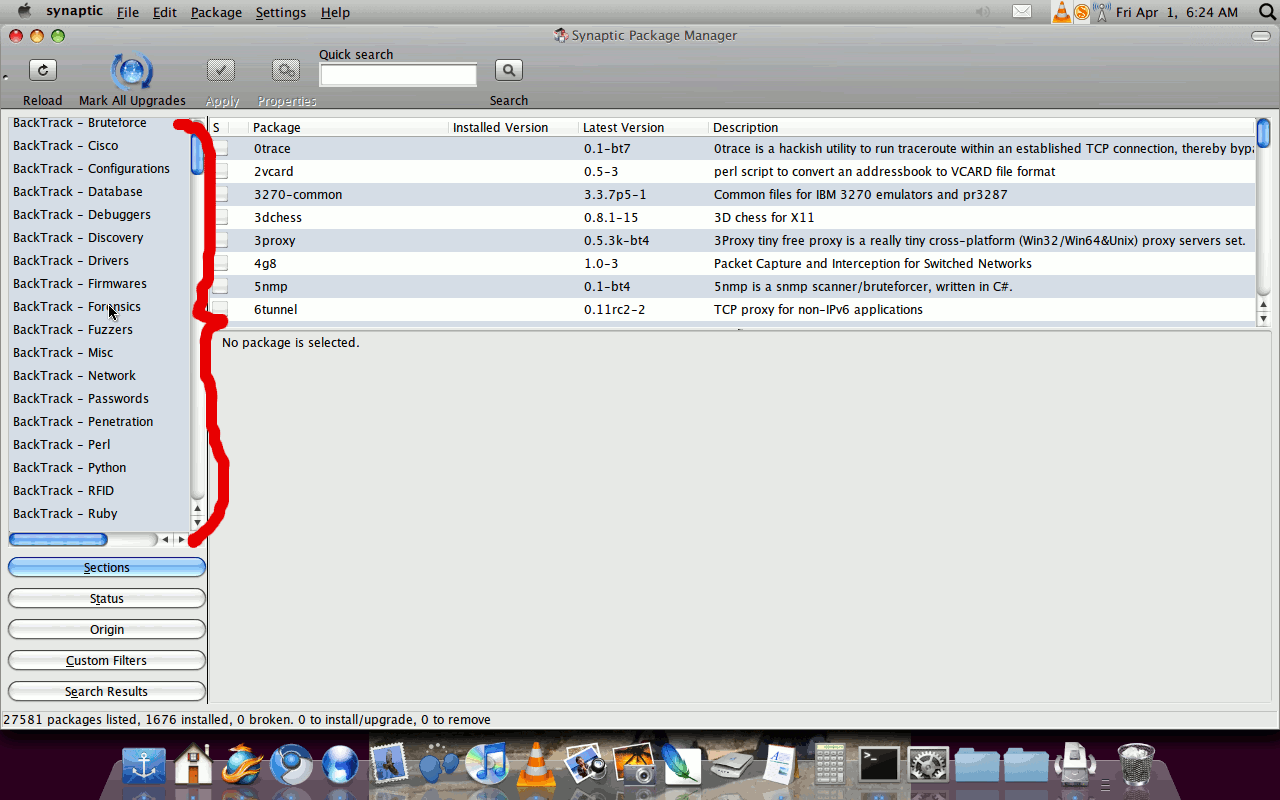Image resolution: width=1280 pixels, height=800 pixels.
Task: Click the volume speaker icon in menu bar
Action: (x=983, y=12)
